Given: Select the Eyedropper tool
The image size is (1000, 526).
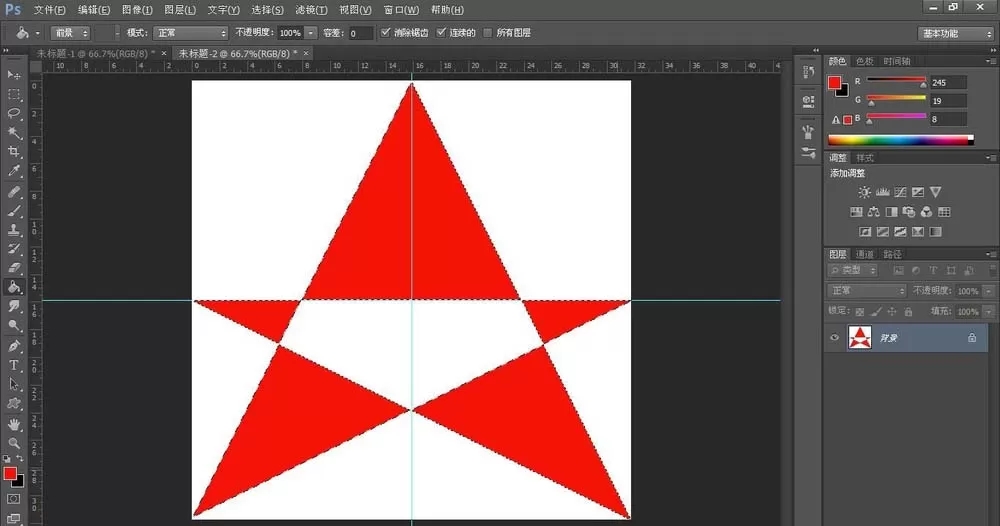Looking at the screenshot, I should click(x=14, y=171).
